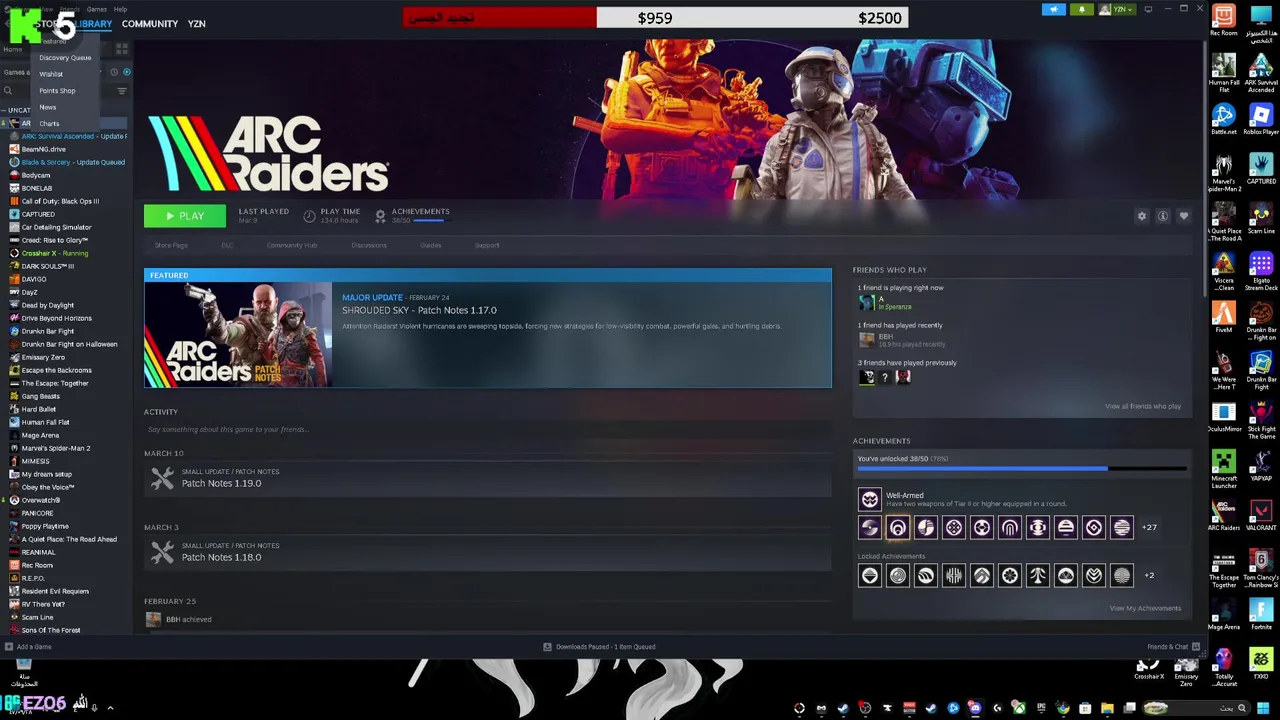Open the Discussions link
The width and height of the screenshot is (1280, 720).
pos(369,245)
